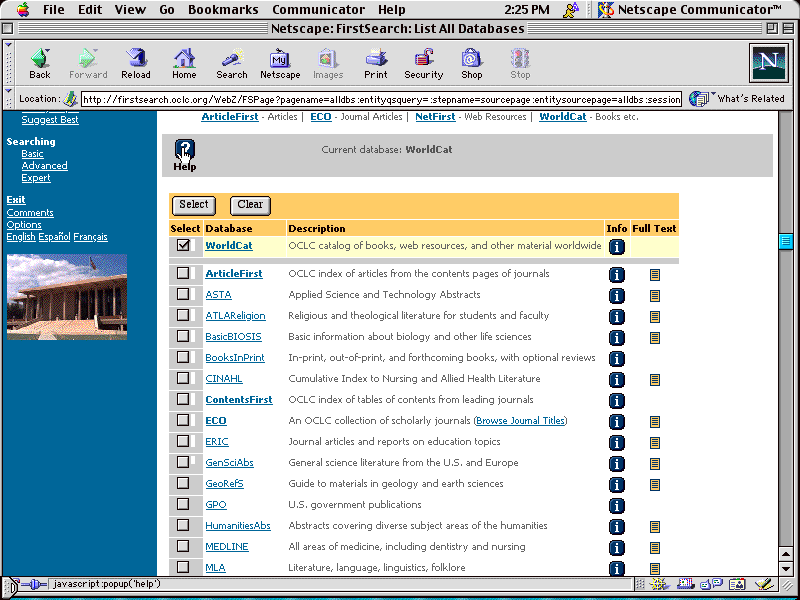Click the scroll up arrow

[786, 554]
